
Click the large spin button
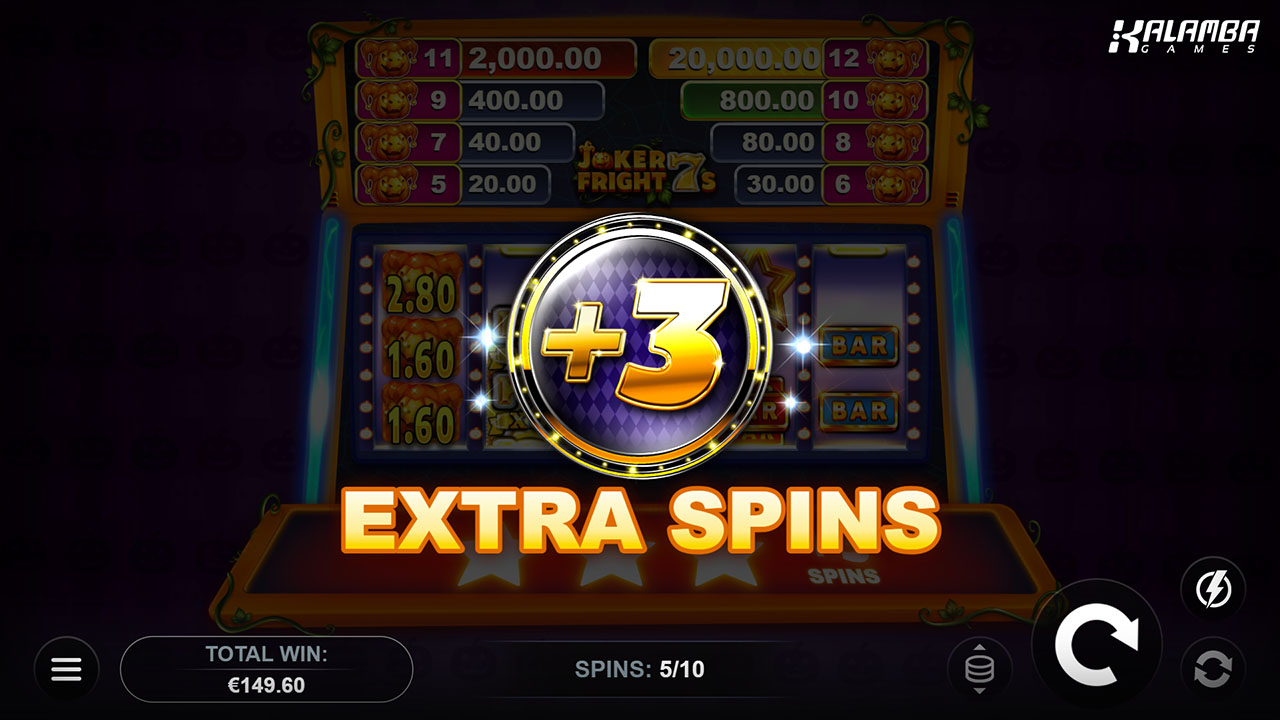[x=1096, y=645]
